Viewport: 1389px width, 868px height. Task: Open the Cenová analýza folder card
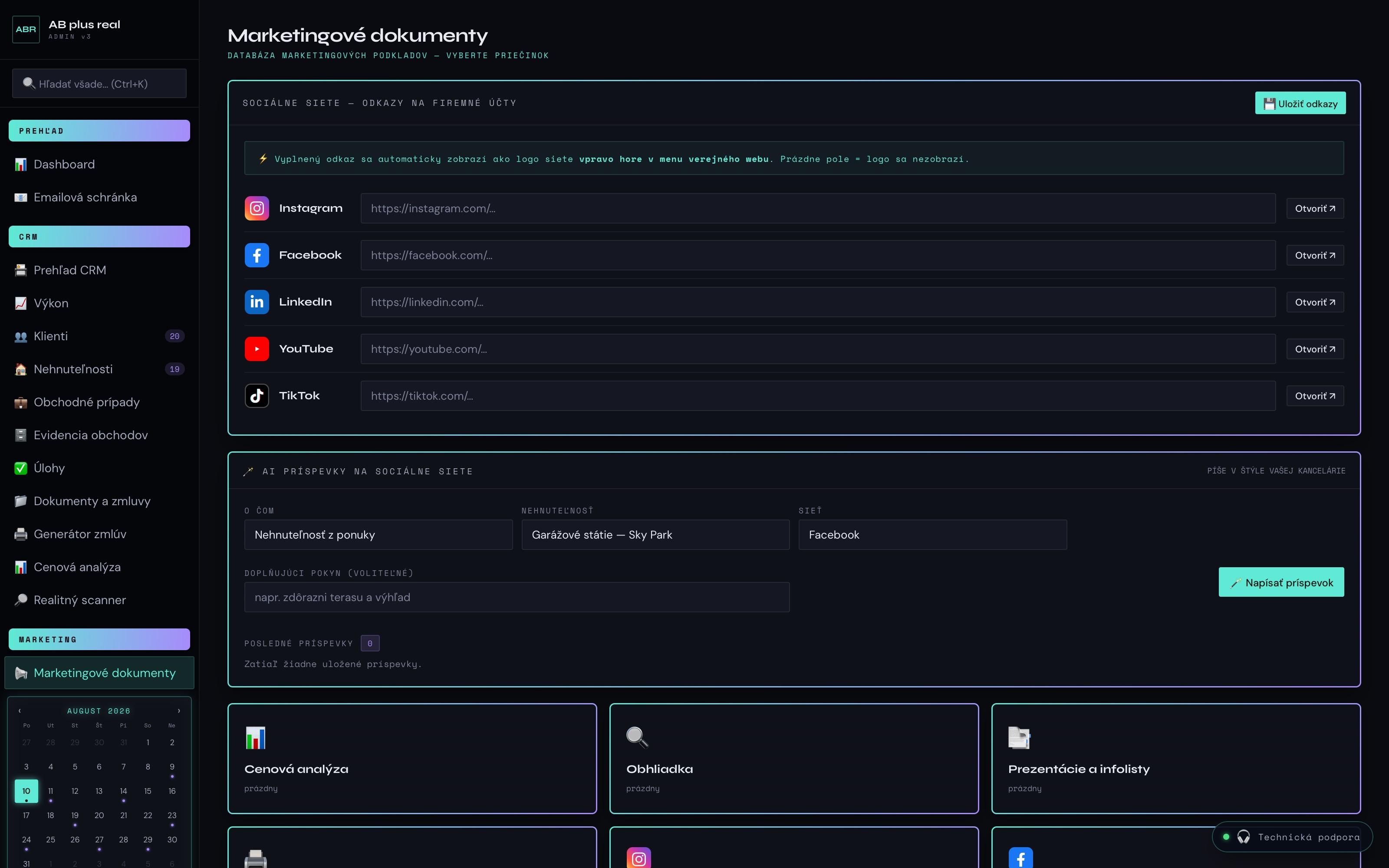(412, 758)
